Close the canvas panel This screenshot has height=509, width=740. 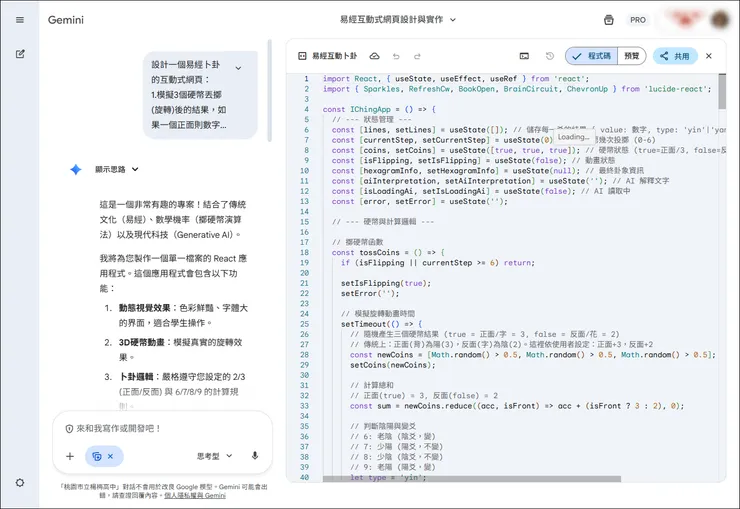709,56
